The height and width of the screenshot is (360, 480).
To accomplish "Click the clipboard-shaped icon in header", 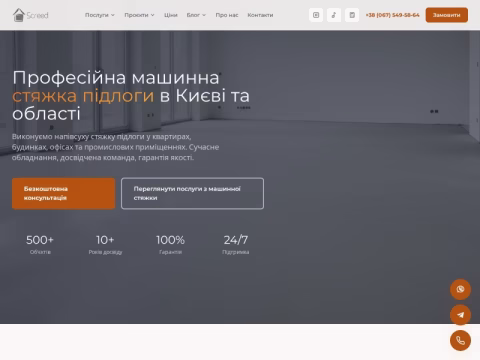I will (352, 15).
